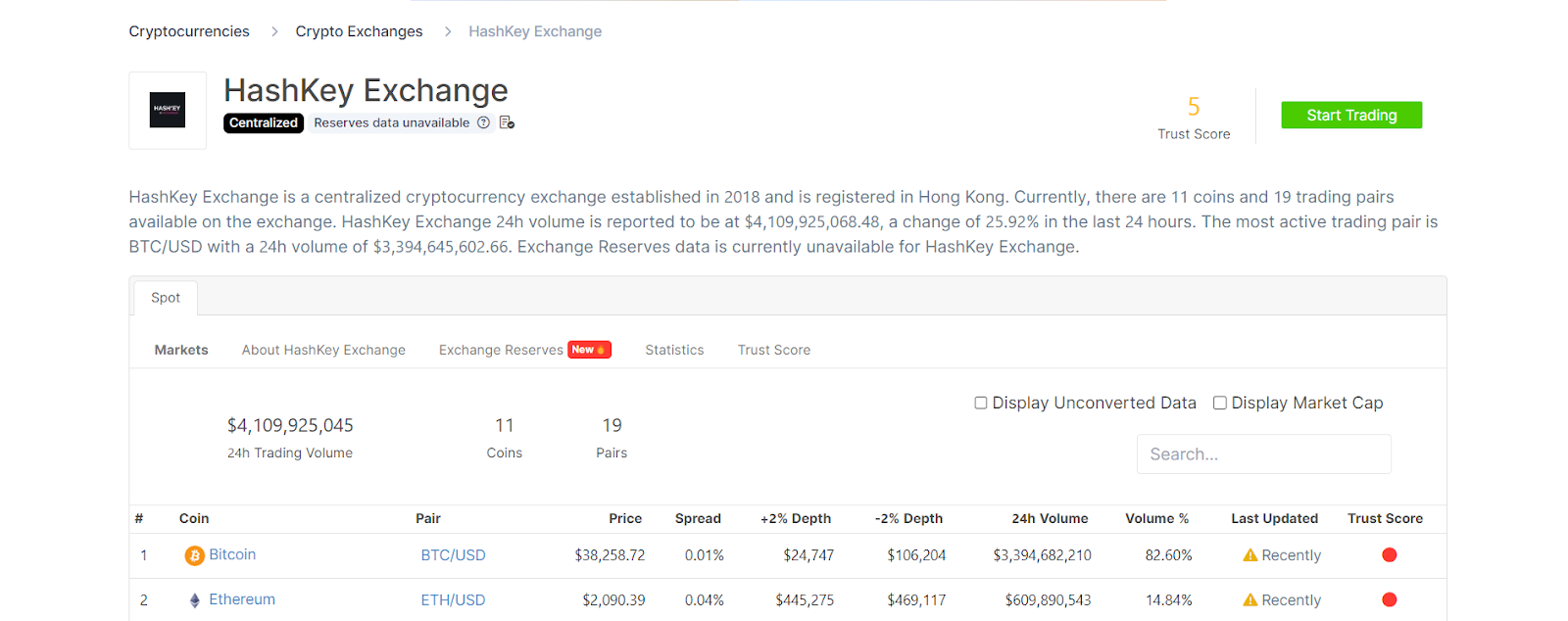
Task: Click the 24h Trading Volume label
Action: (290, 453)
